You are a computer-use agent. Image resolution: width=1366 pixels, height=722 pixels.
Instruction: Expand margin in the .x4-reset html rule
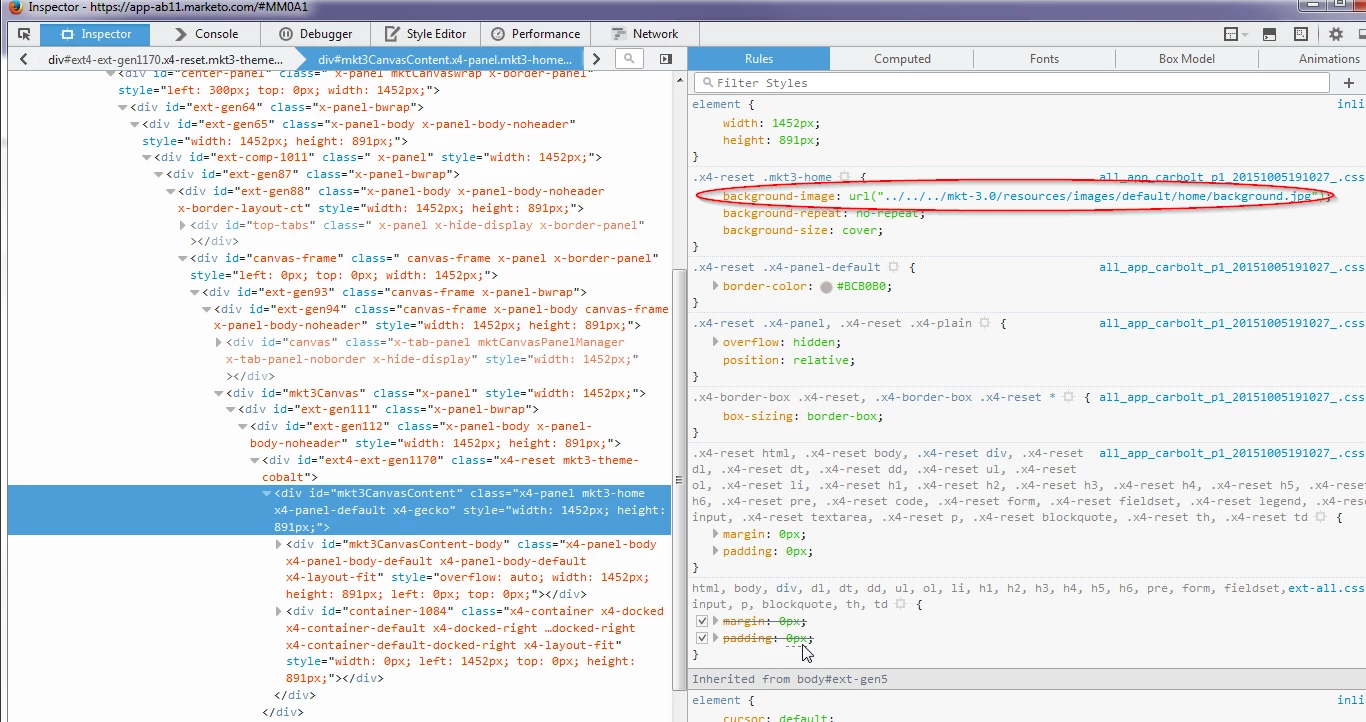click(715, 534)
